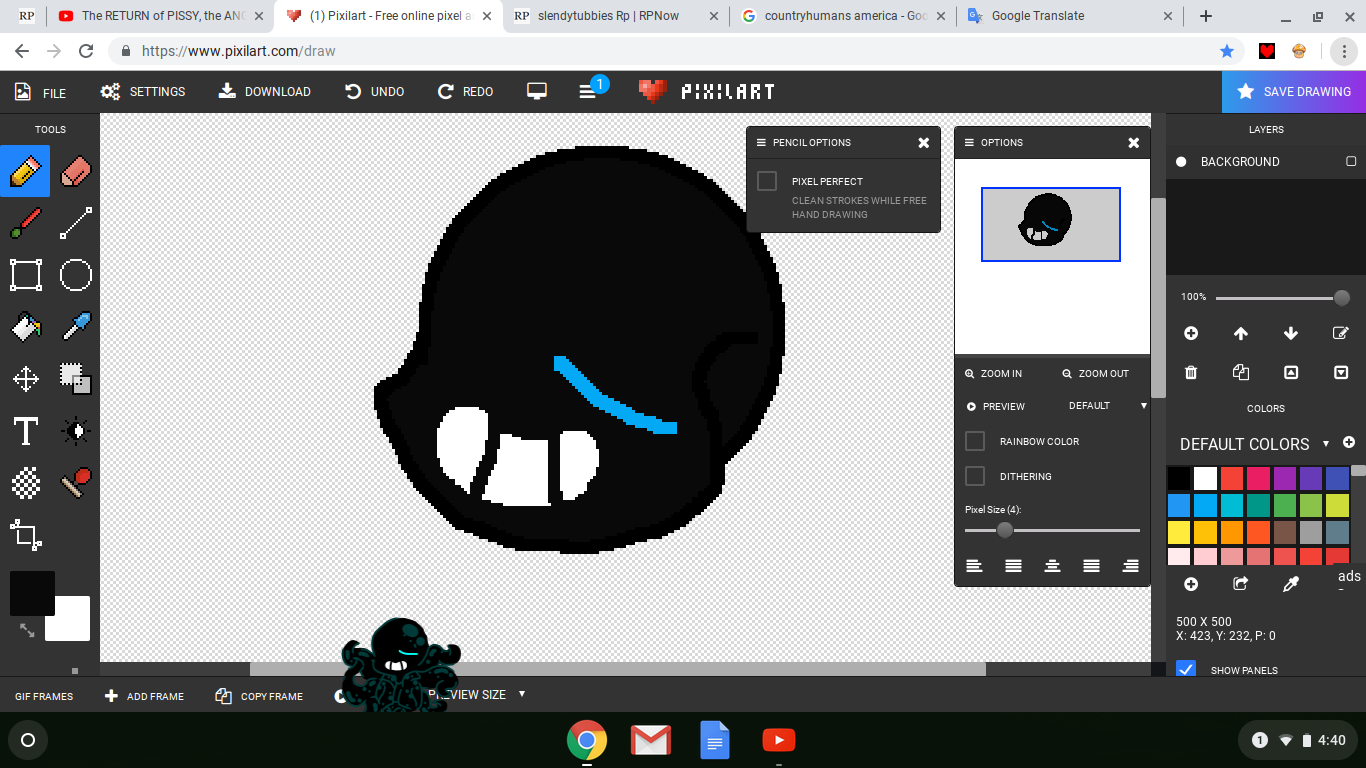Add color plus icon below swatches
Viewport: 1366px width, 768px height.
pyautogui.click(x=1191, y=584)
